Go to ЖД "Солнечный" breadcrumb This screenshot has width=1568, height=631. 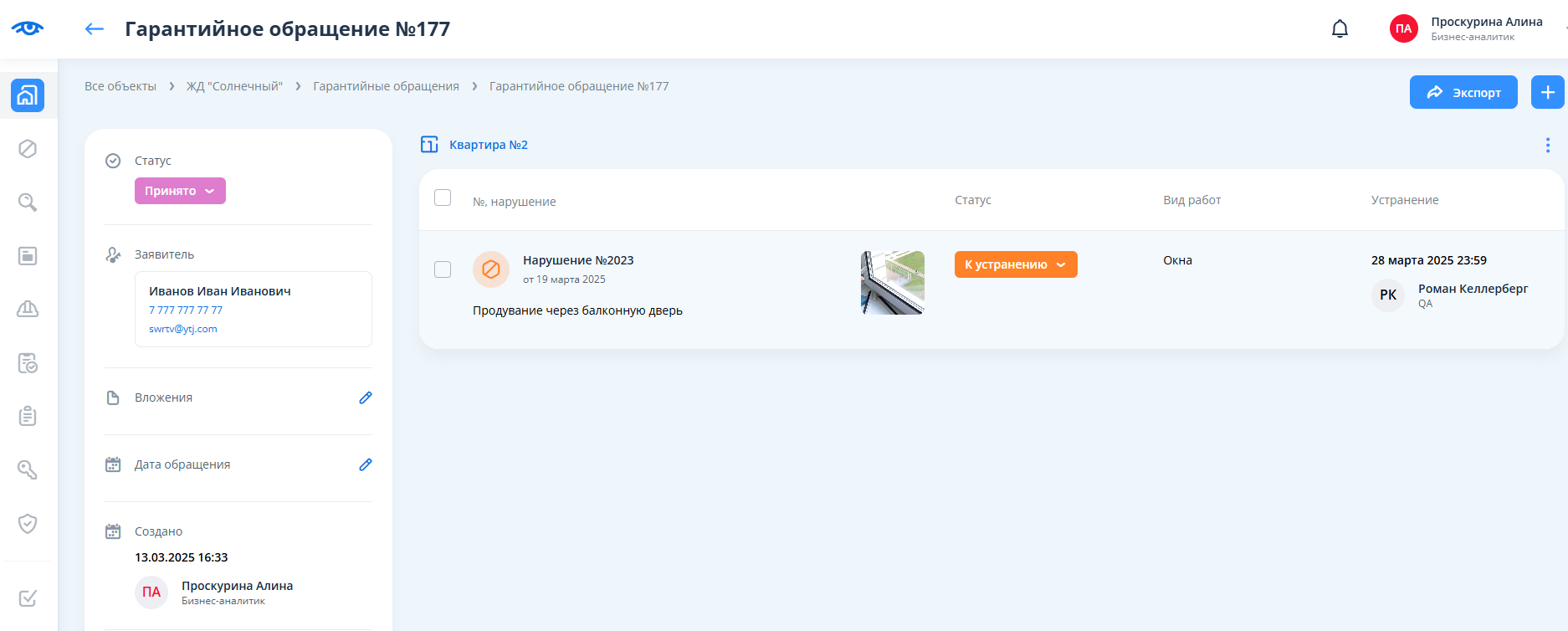click(234, 86)
